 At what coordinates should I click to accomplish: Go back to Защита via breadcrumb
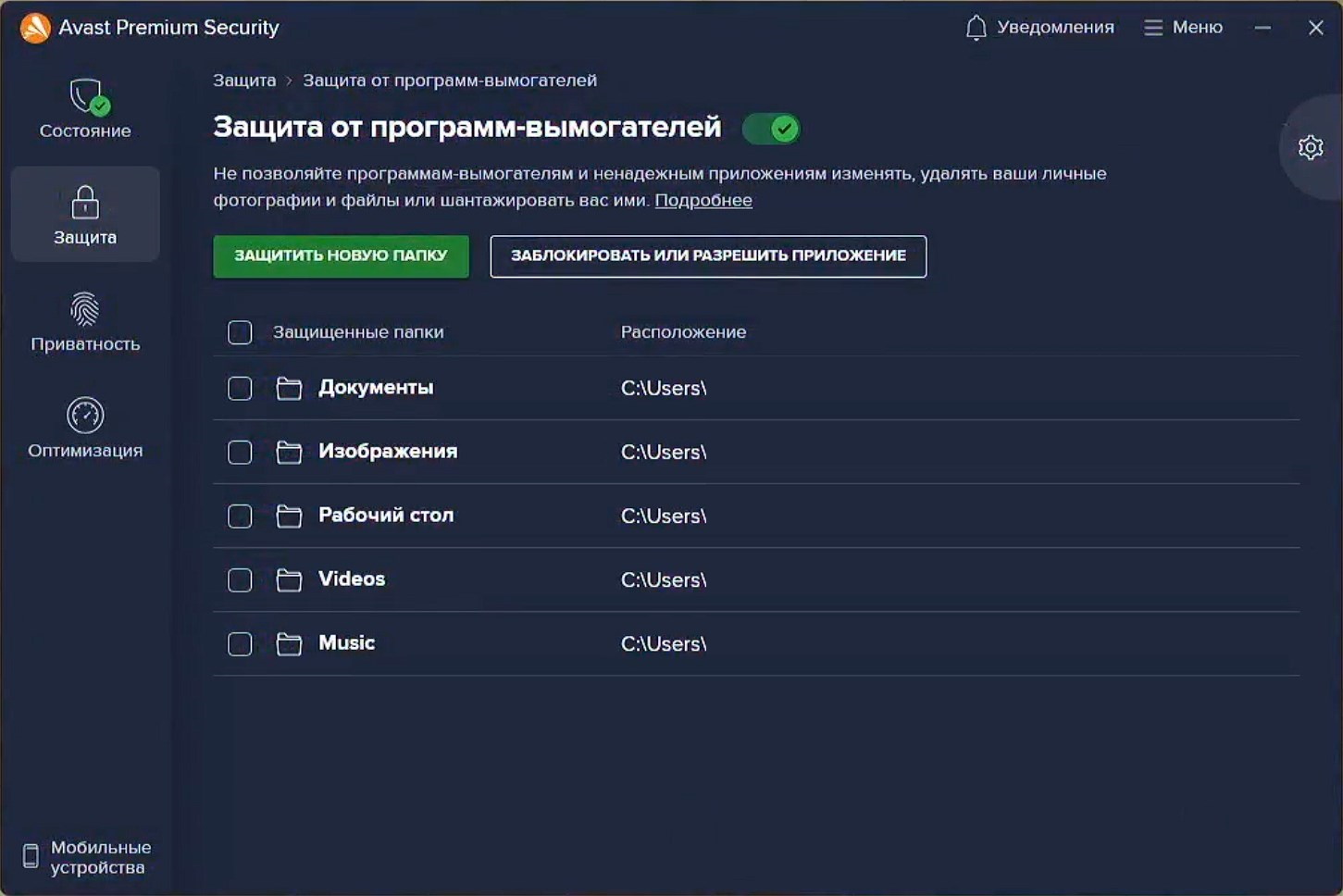[244, 80]
